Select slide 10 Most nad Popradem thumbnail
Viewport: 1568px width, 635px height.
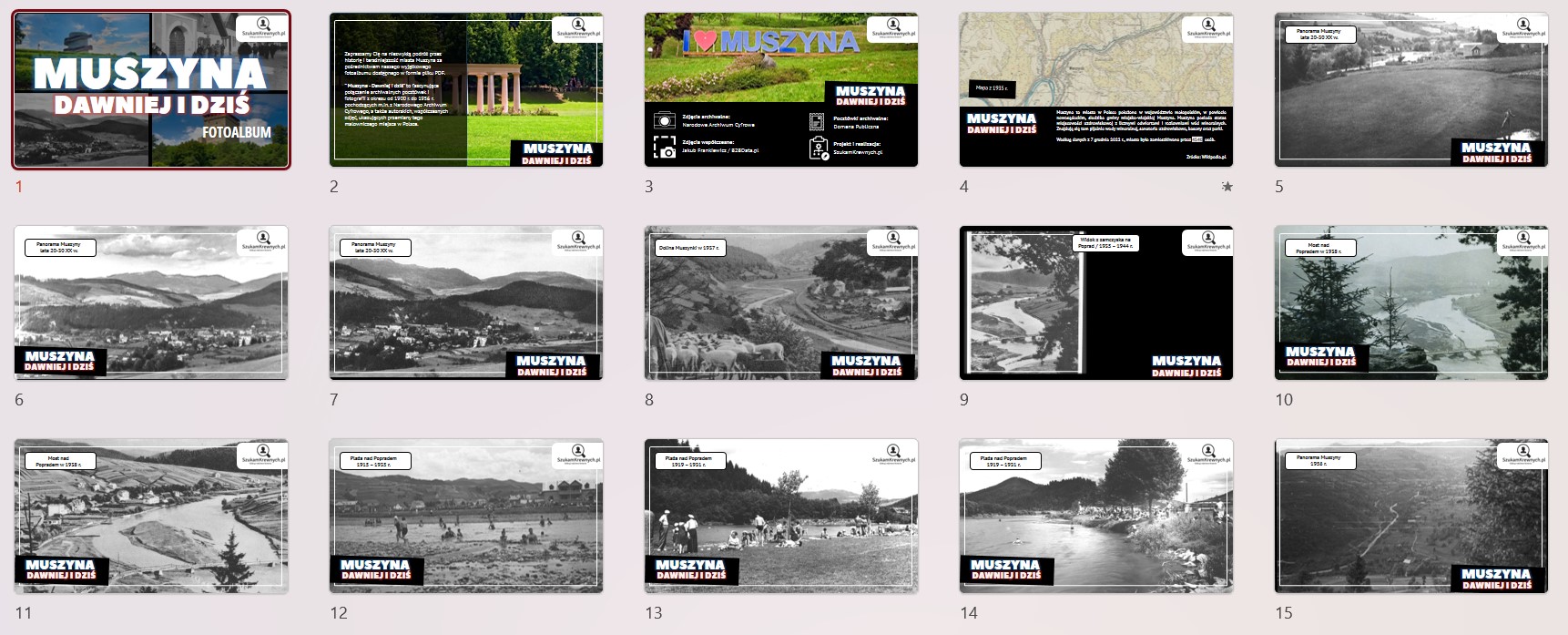1410,302
